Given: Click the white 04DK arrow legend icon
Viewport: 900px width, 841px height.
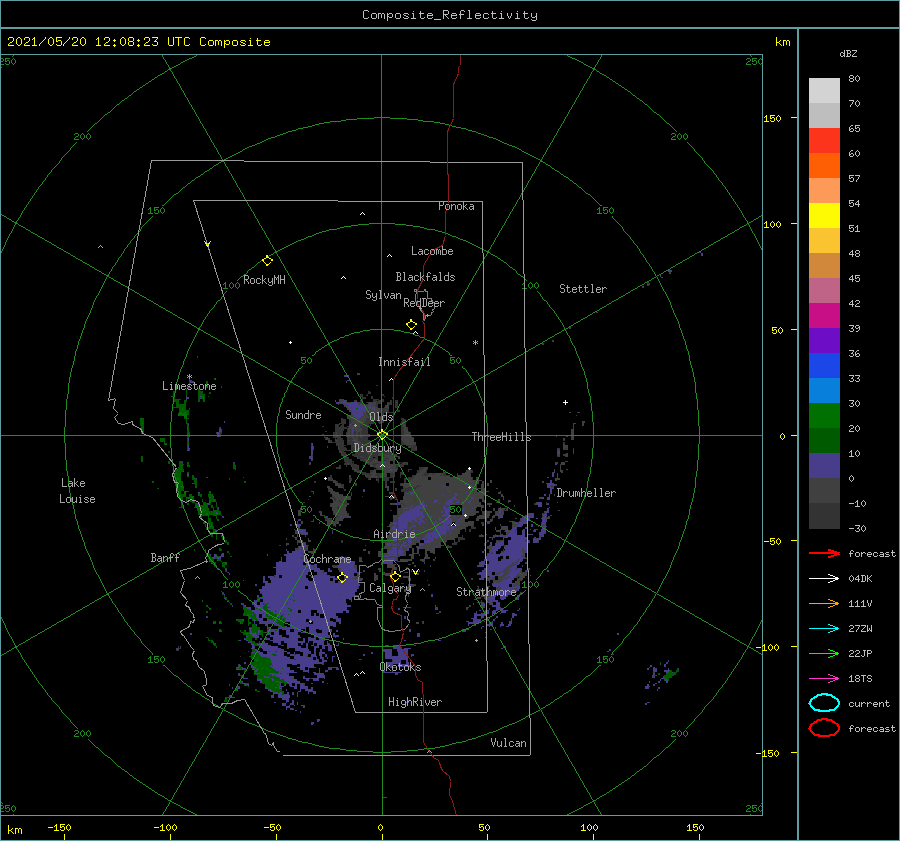Looking at the screenshot, I should coord(824,578).
